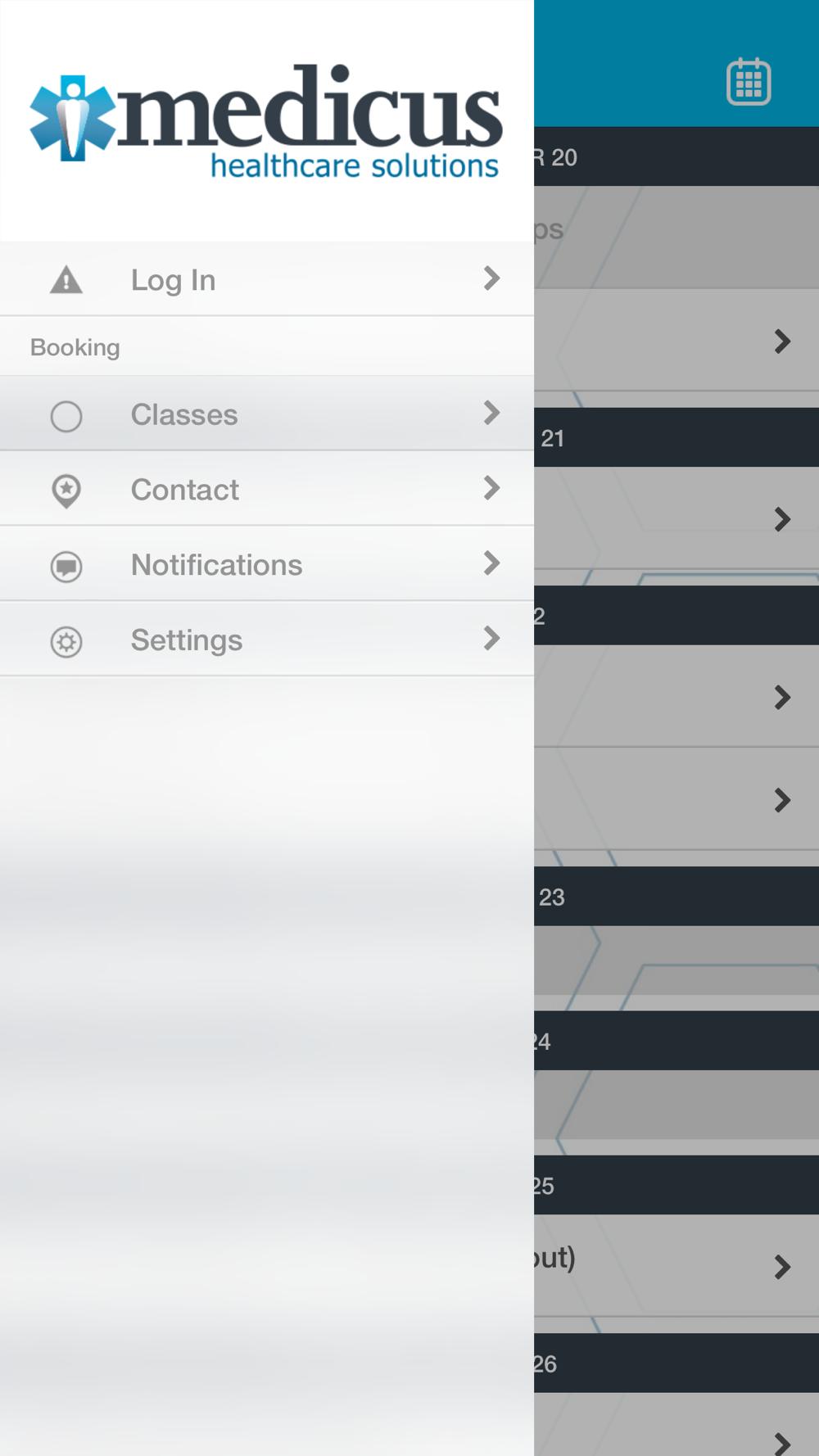Image resolution: width=819 pixels, height=1456 pixels.
Task: Open the class entry under date 25
Action: coord(676,1266)
